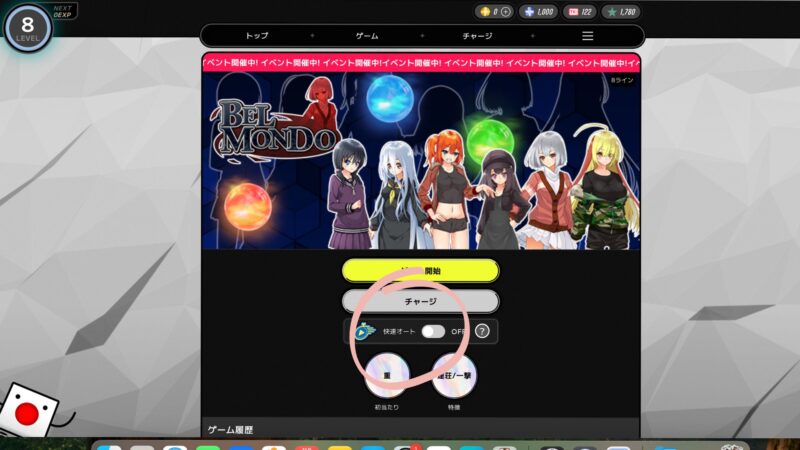Open the hamburger menu in navigation bar
Viewport: 800px width, 450px height.
pos(588,36)
